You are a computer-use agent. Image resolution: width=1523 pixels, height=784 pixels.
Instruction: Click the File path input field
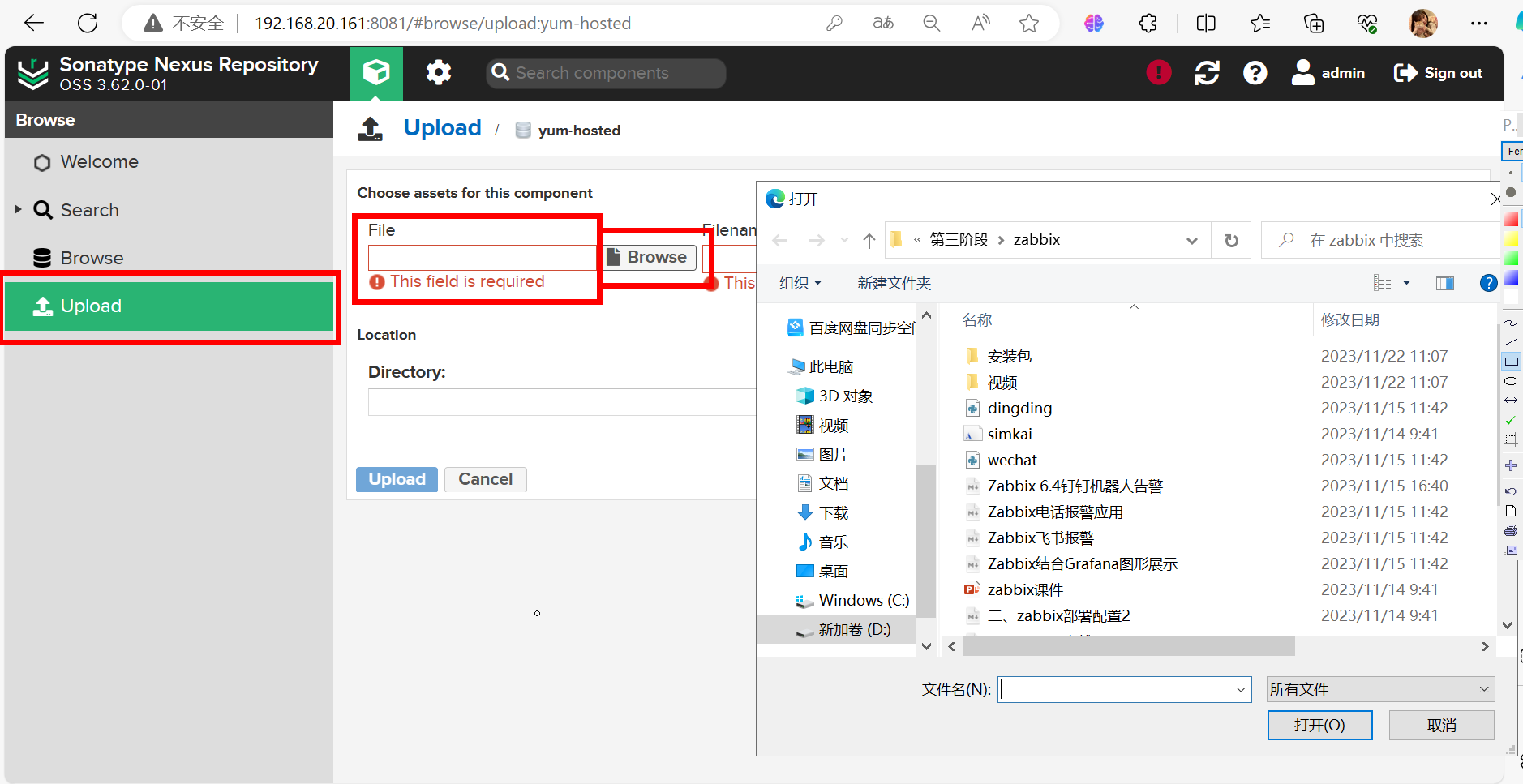coord(483,257)
